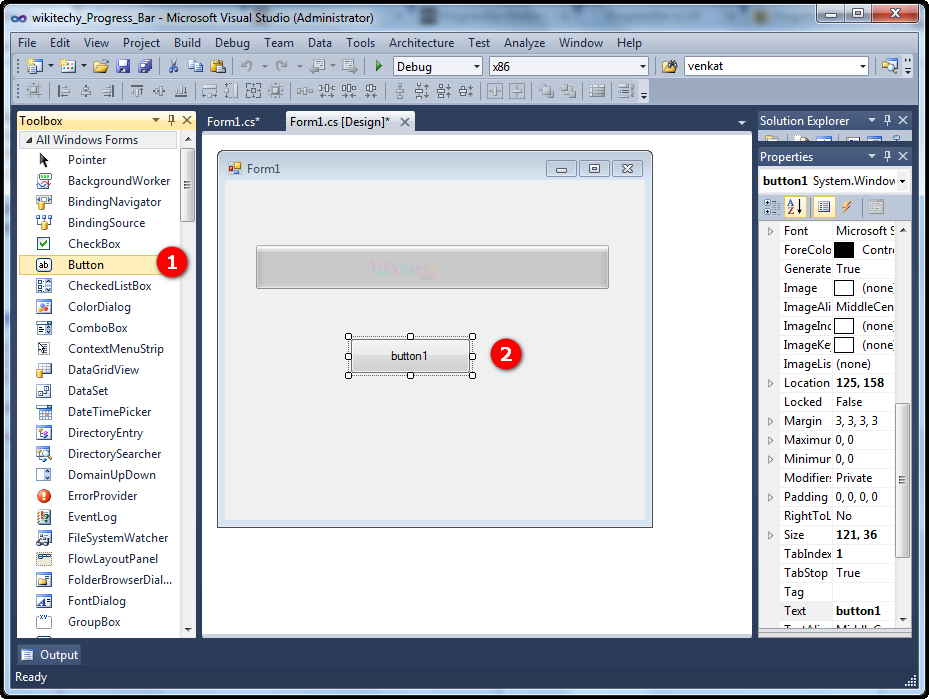Toggle Categorized view in Properties panel
Viewport: 929px width, 699px height.
click(772, 207)
